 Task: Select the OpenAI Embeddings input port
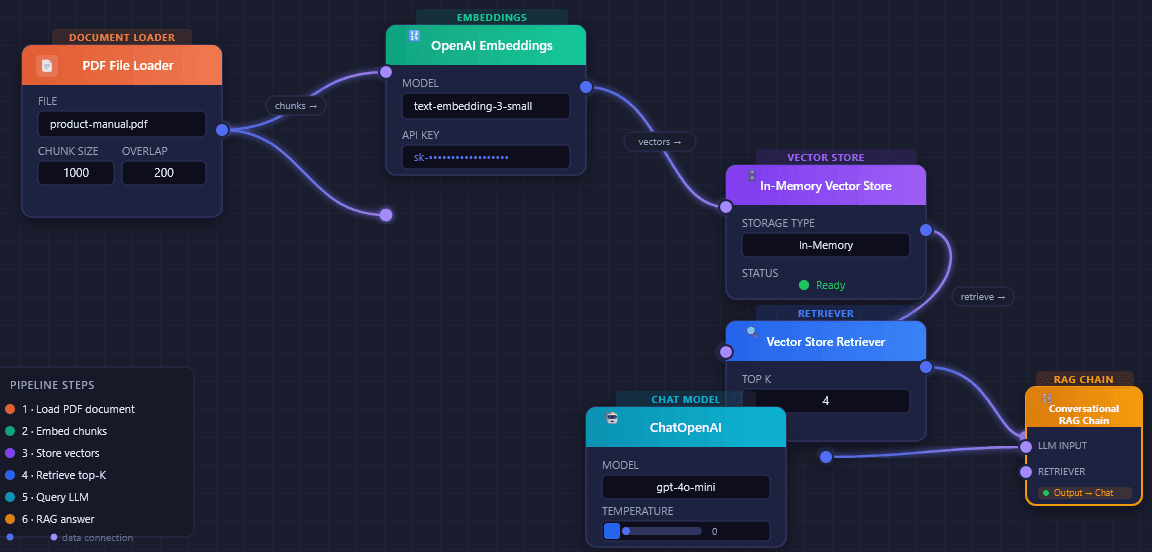pos(386,71)
